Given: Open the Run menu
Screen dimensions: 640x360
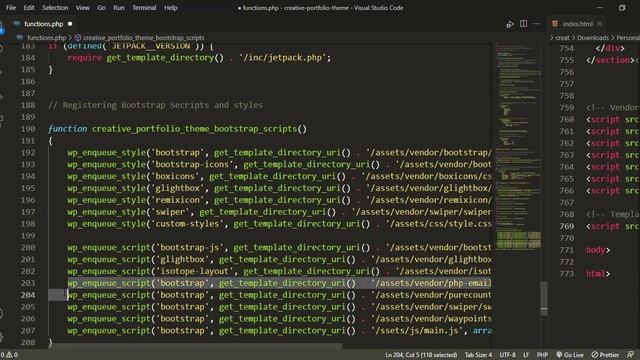Looking at the screenshot, I should tap(119, 8).
